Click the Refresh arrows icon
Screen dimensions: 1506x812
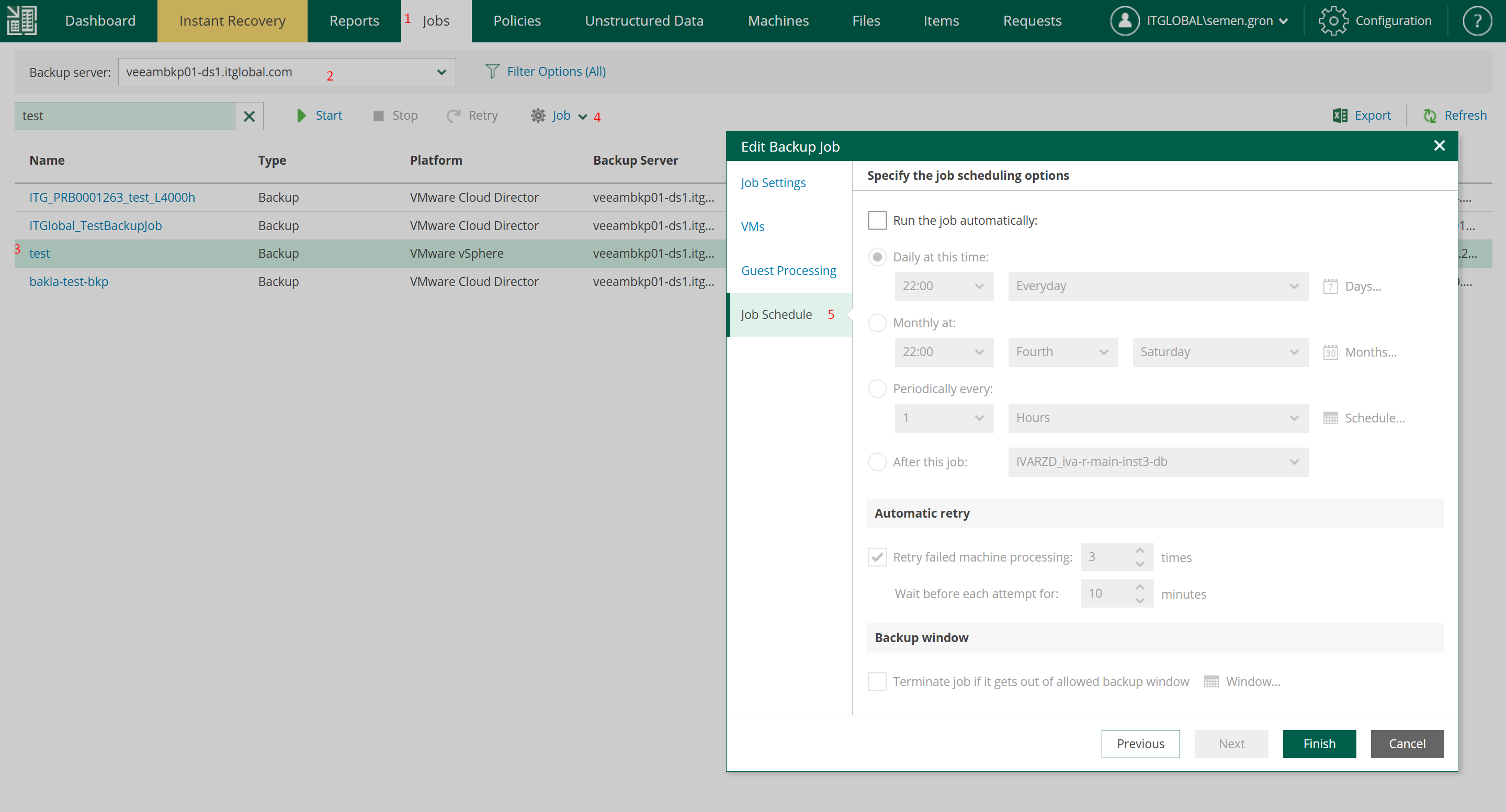click(x=1430, y=116)
